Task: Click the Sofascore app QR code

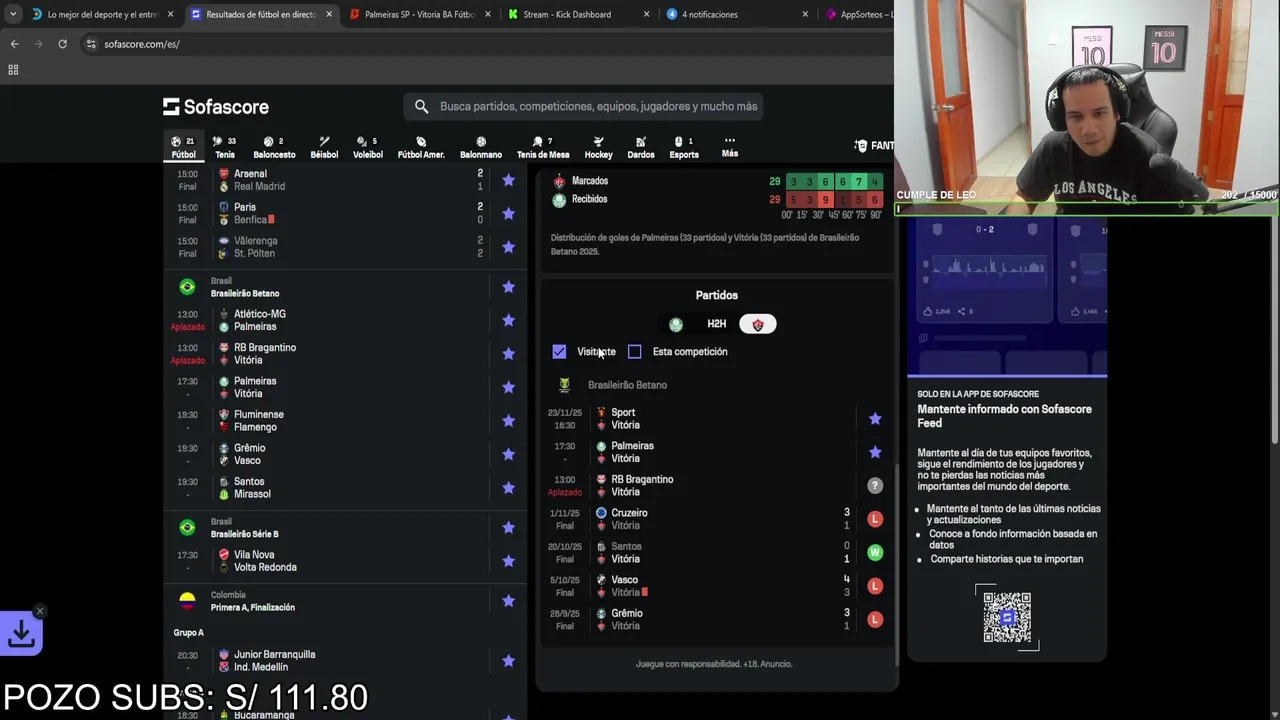Action: coord(1006,617)
